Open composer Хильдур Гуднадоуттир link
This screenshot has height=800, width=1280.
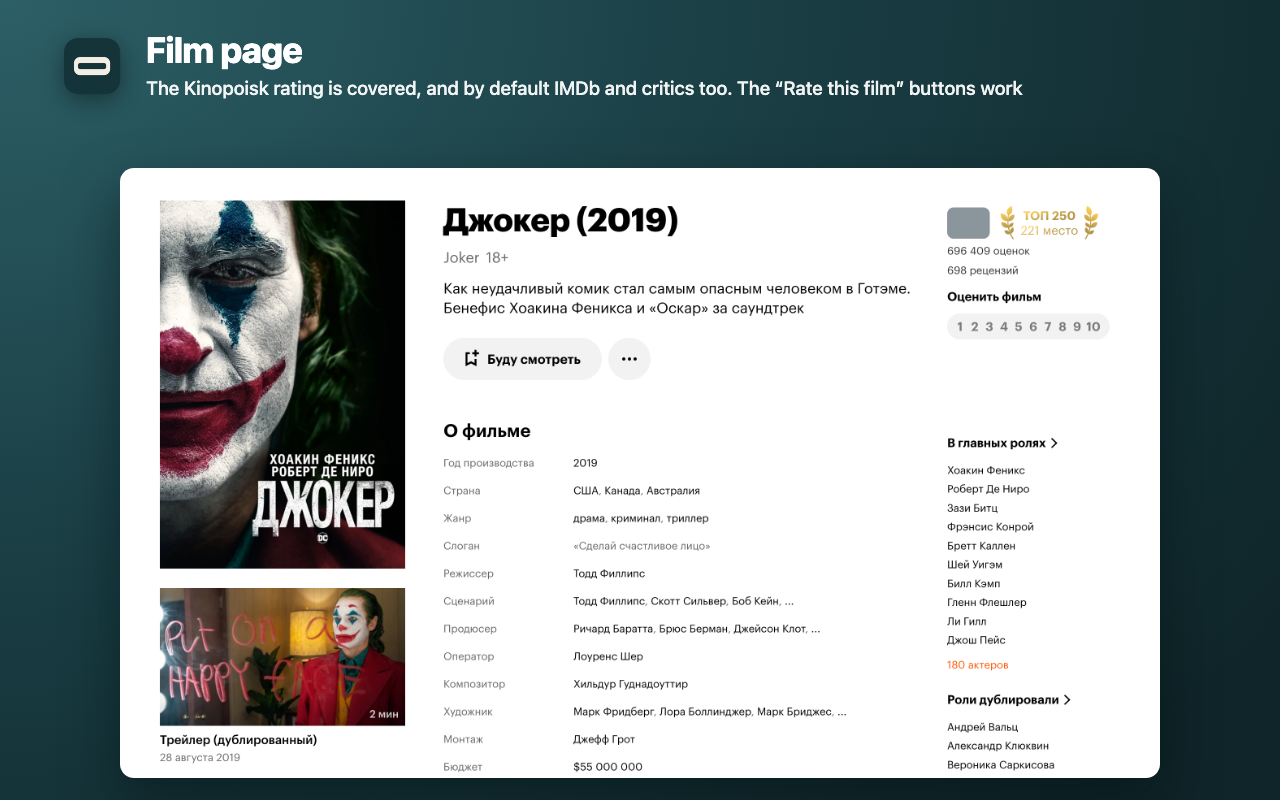point(630,684)
